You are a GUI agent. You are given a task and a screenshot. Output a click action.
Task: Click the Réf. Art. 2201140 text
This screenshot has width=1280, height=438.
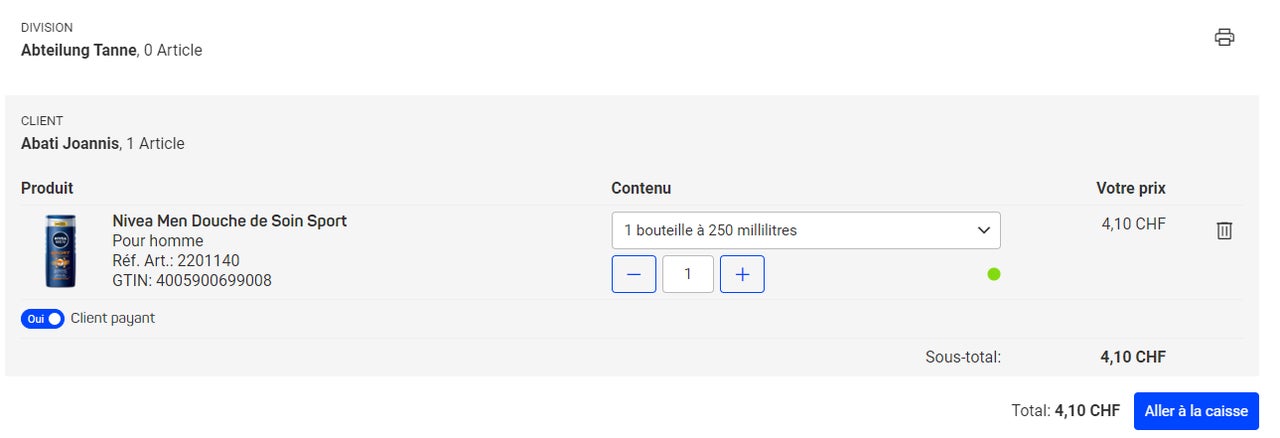[x=176, y=261]
